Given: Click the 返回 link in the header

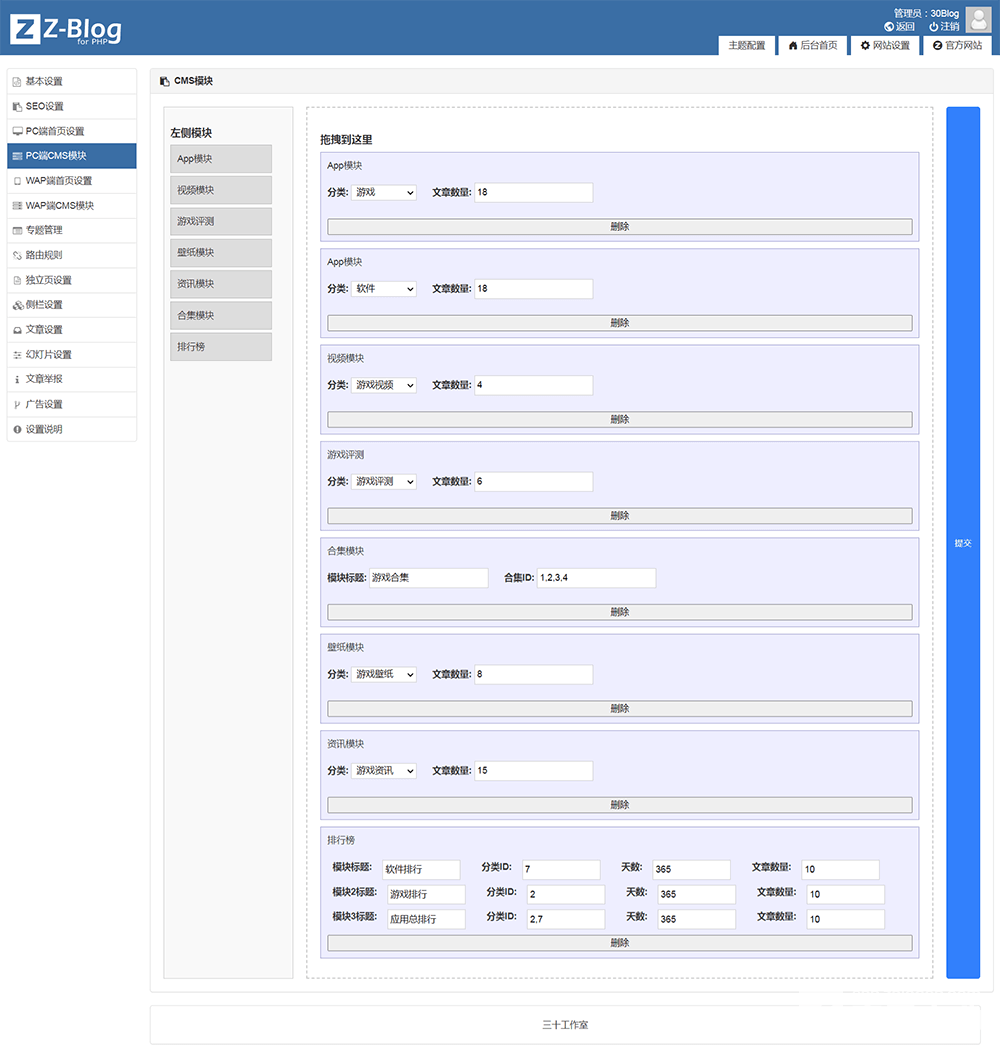Looking at the screenshot, I should (x=900, y=27).
